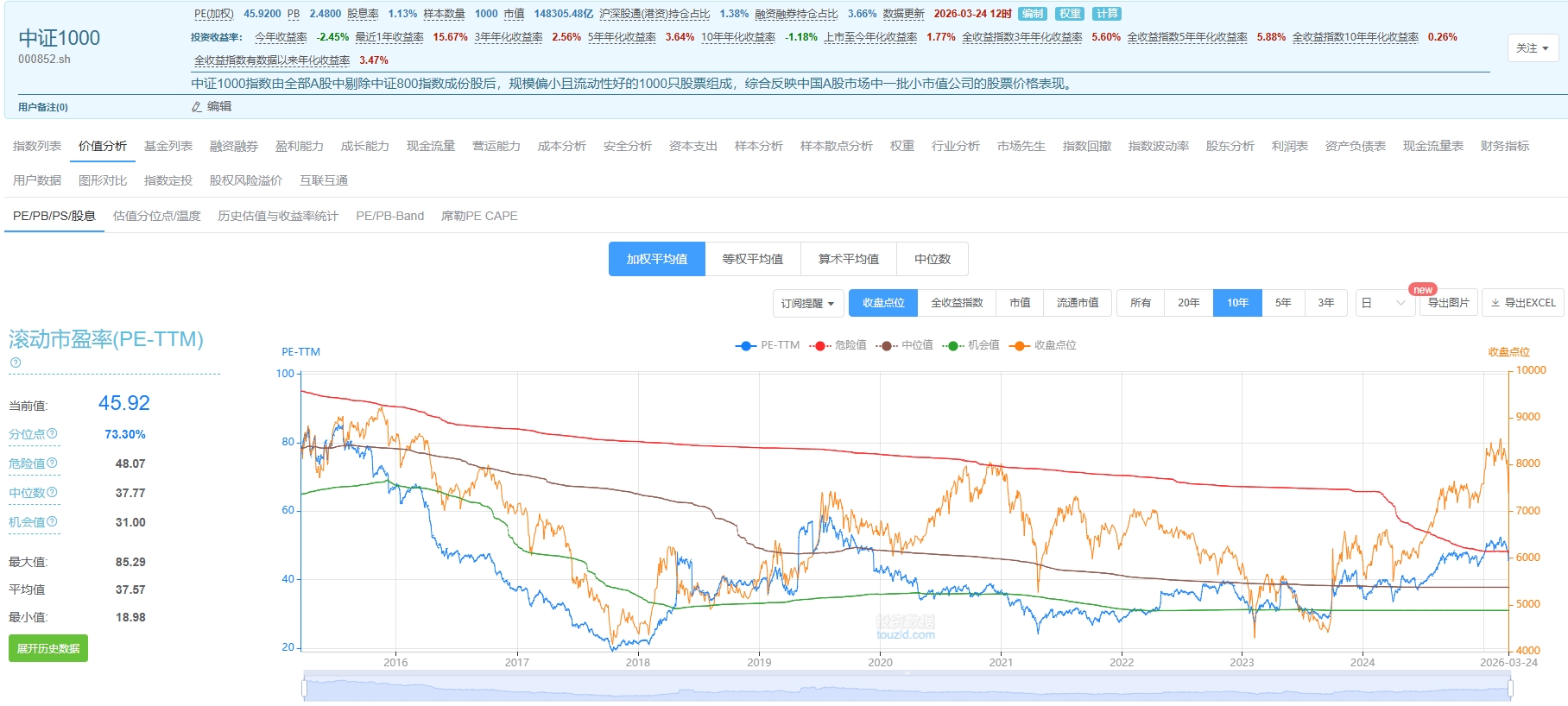Image resolution: width=1568 pixels, height=706 pixels.
Task: Click the right handle of the chart range slider
Action: 1510,688
